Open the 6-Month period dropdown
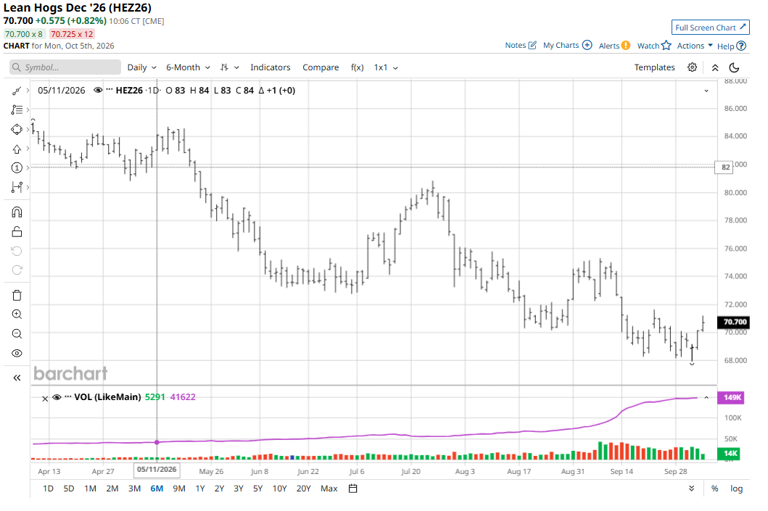This screenshot has height=511, width=768. (188, 67)
